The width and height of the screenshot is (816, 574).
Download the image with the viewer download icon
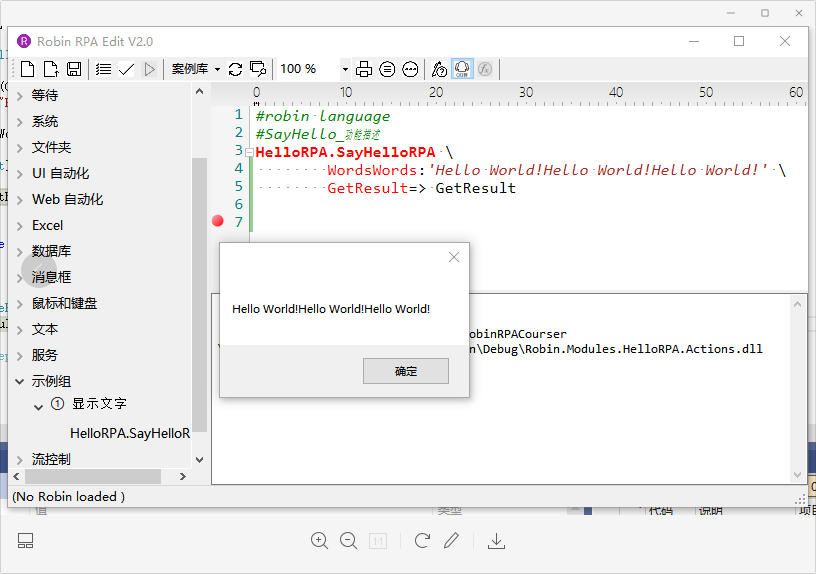coord(496,541)
